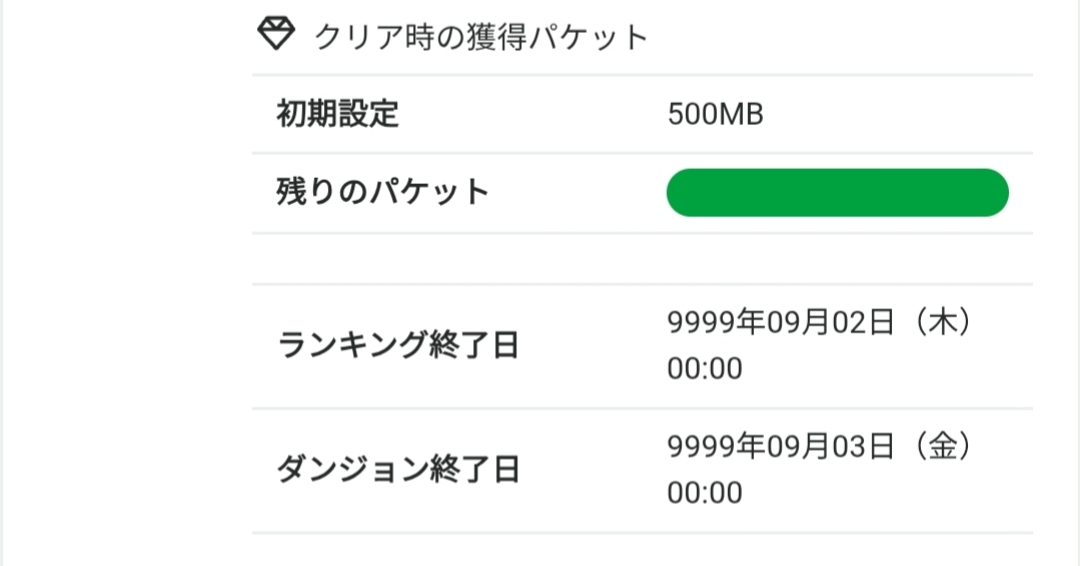This screenshot has width=1080, height=566.
Task: Click the 00:00 time under the dungeon end date
Action: click(705, 493)
